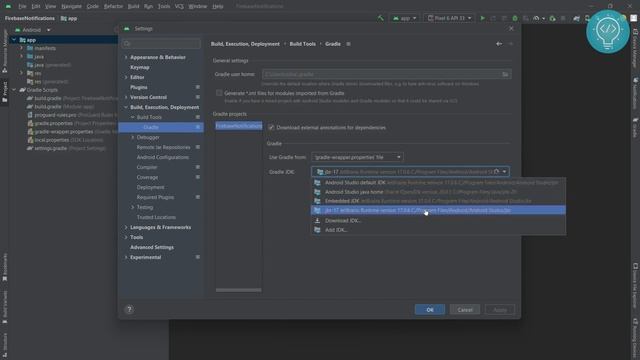Viewport: 640px width, 360px height.
Task: Open Device File Explorer side tab
Action: coord(635,285)
